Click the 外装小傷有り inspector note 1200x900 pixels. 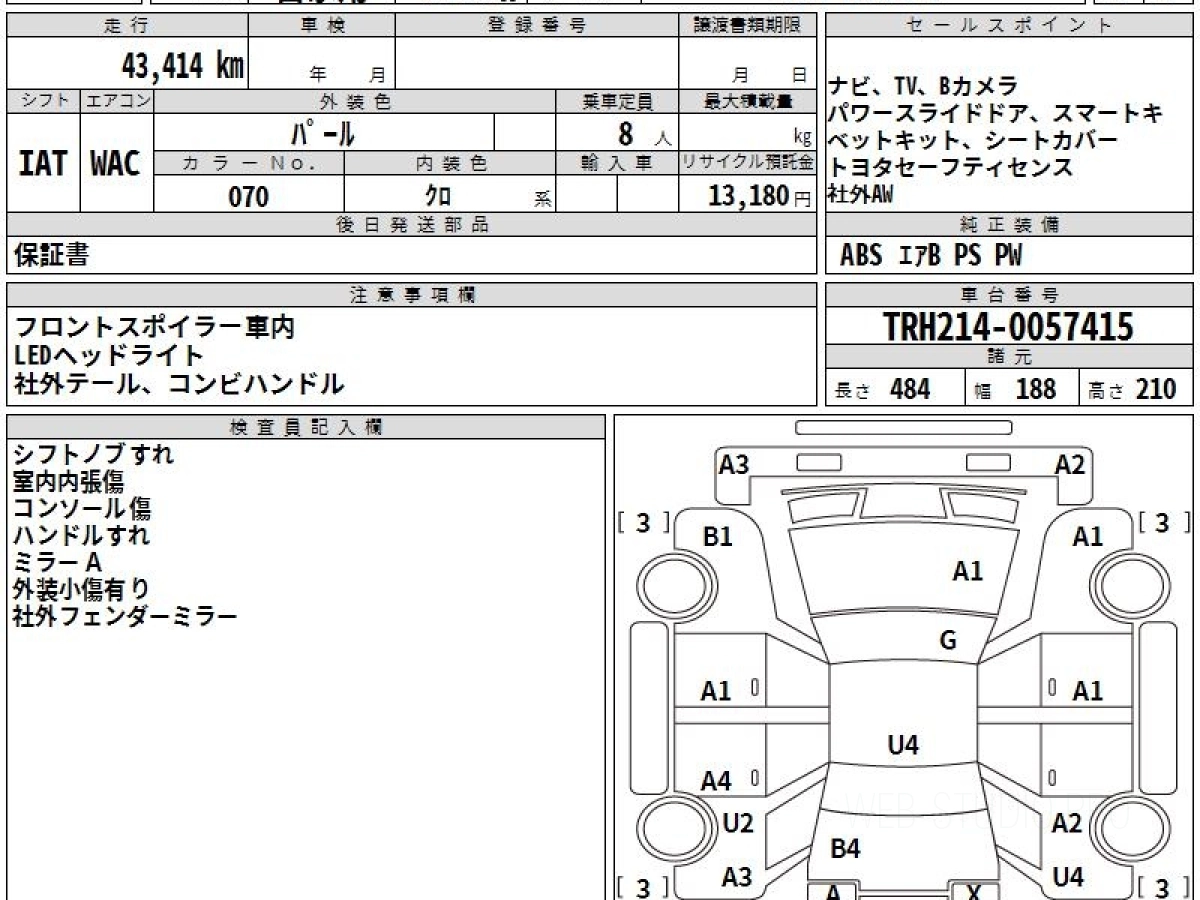(x=81, y=589)
